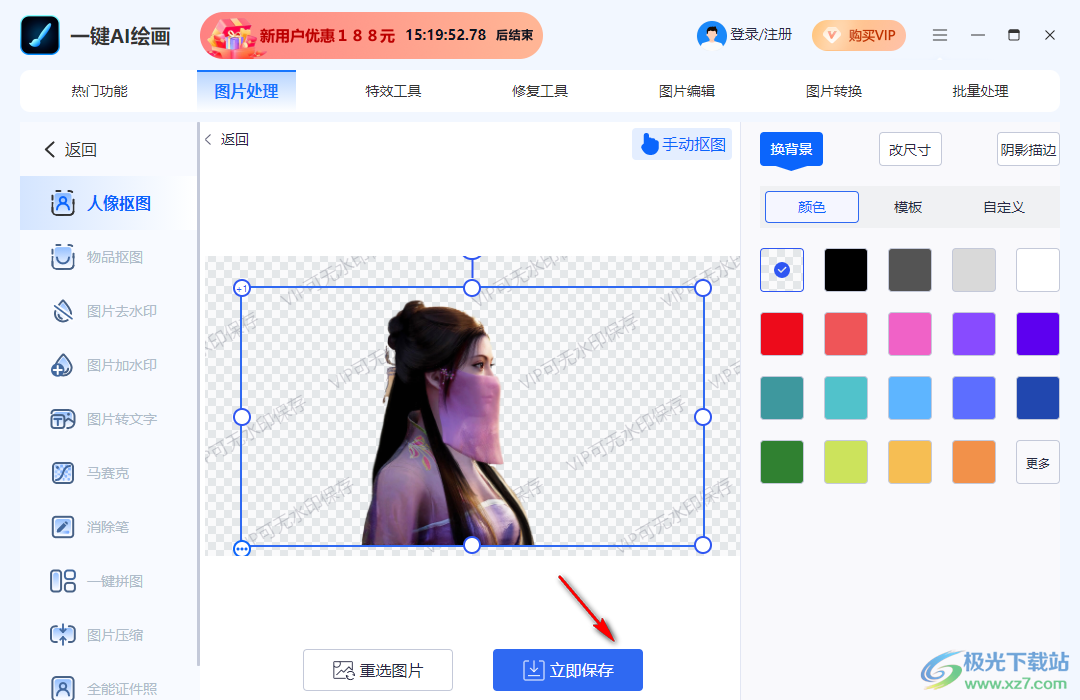Click the 图片加水印 add watermark icon
The width and height of the screenshot is (1080, 700).
63,365
